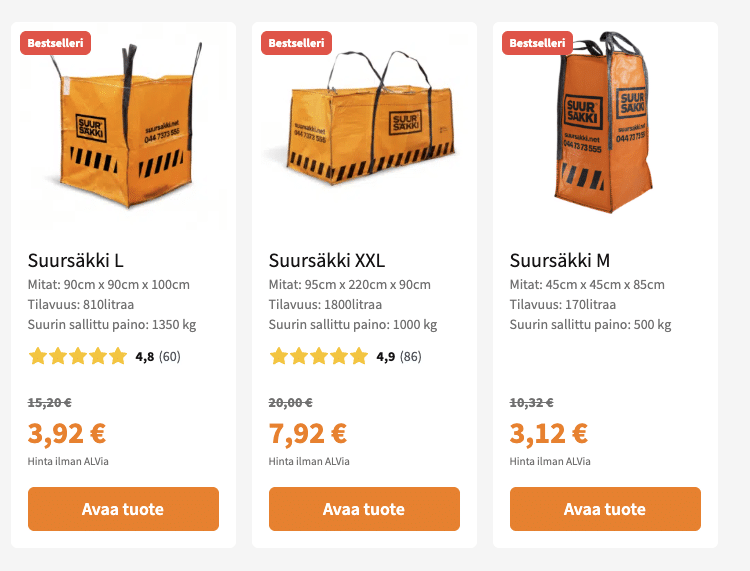The image size is (750, 571).
Task: Click the 3,92 € price
Action: (67, 434)
